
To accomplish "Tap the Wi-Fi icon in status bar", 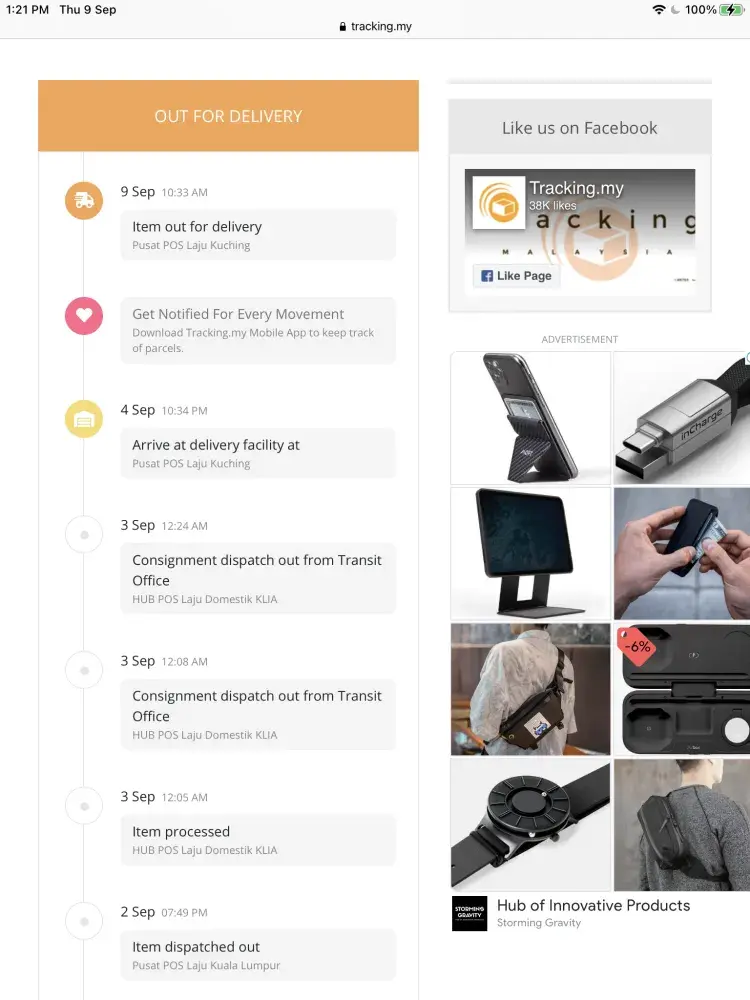I will tap(659, 10).
